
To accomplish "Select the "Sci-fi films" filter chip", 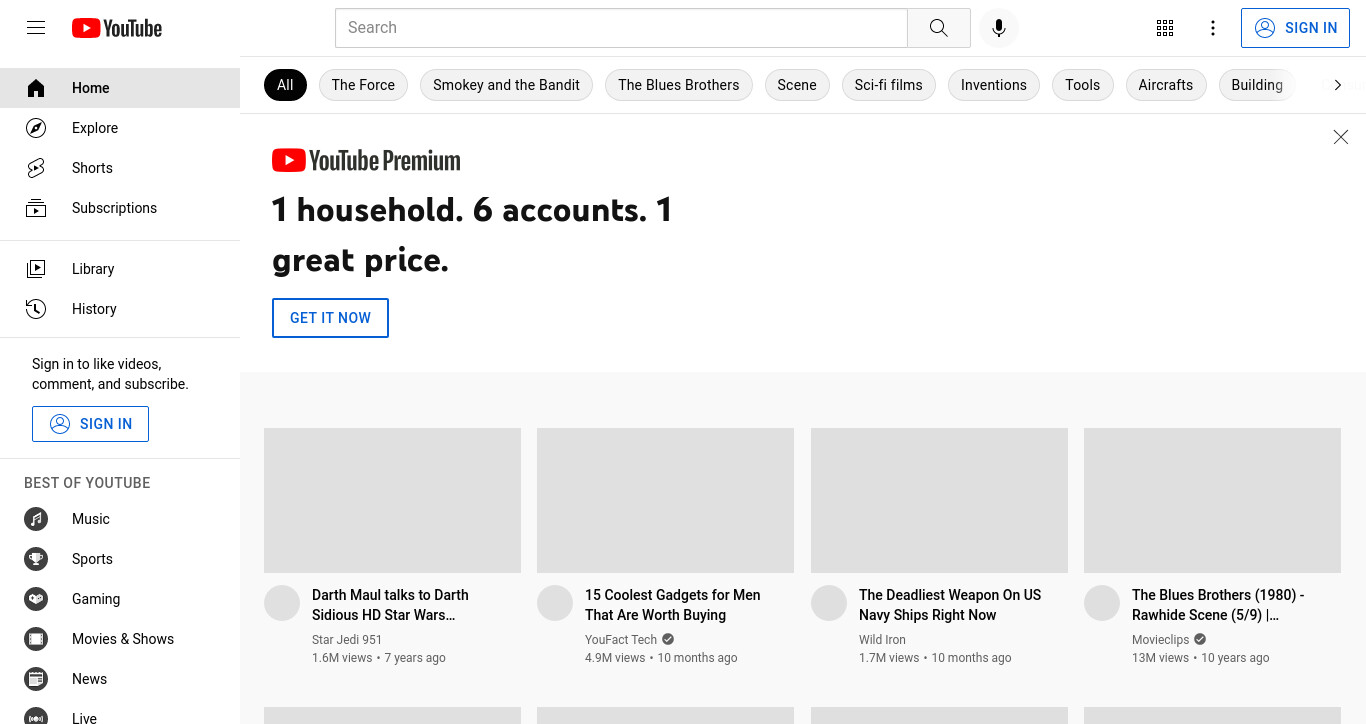I will [x=888, y=85].
